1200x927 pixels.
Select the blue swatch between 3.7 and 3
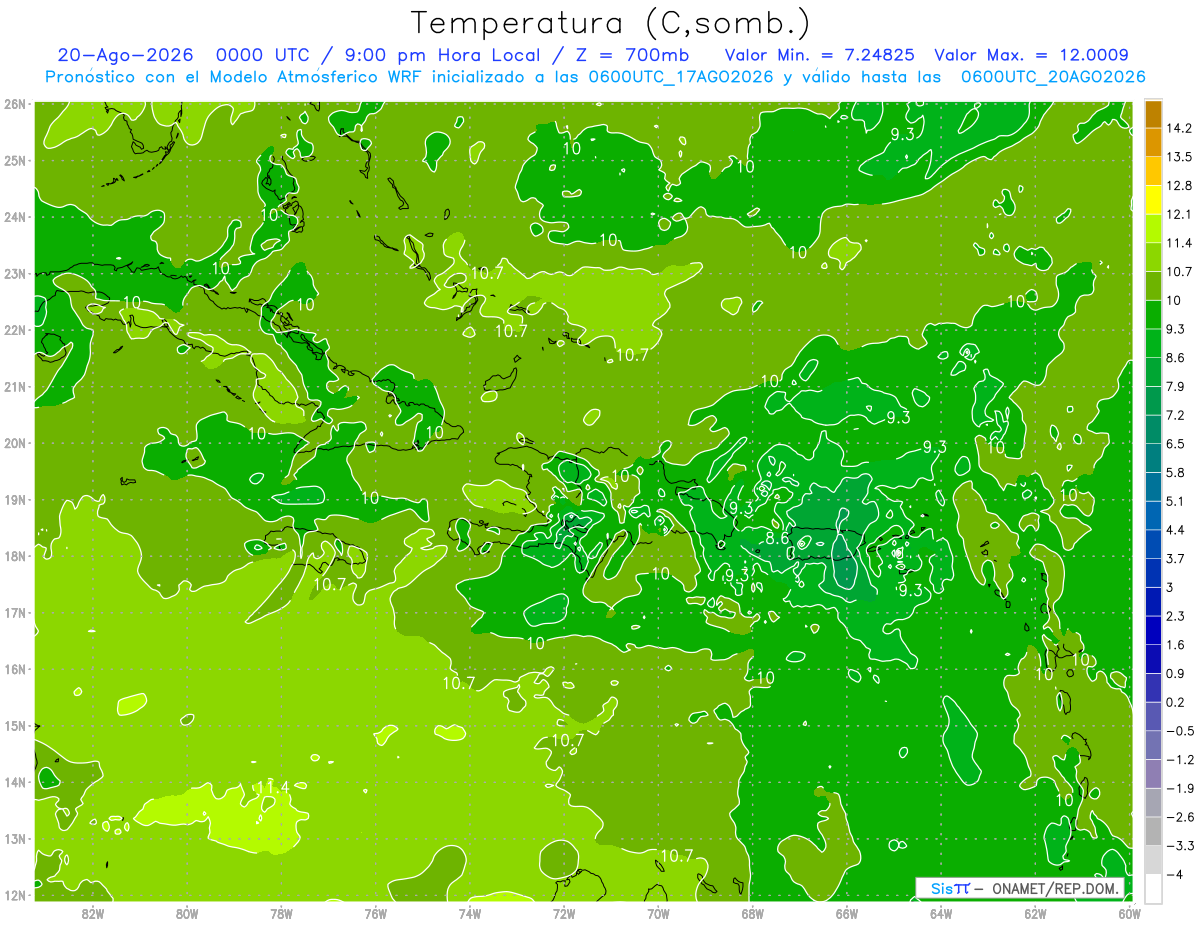click(1153, 573)
